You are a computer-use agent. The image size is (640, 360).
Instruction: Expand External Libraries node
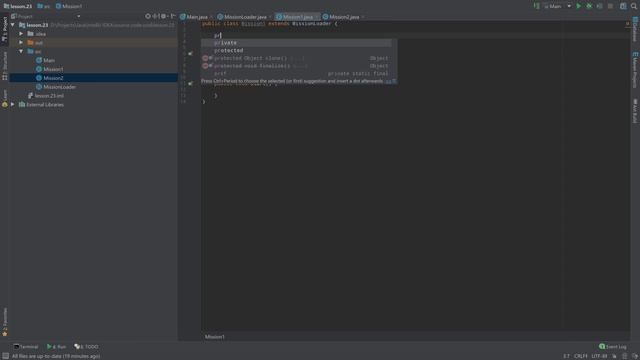pos(13,104)
